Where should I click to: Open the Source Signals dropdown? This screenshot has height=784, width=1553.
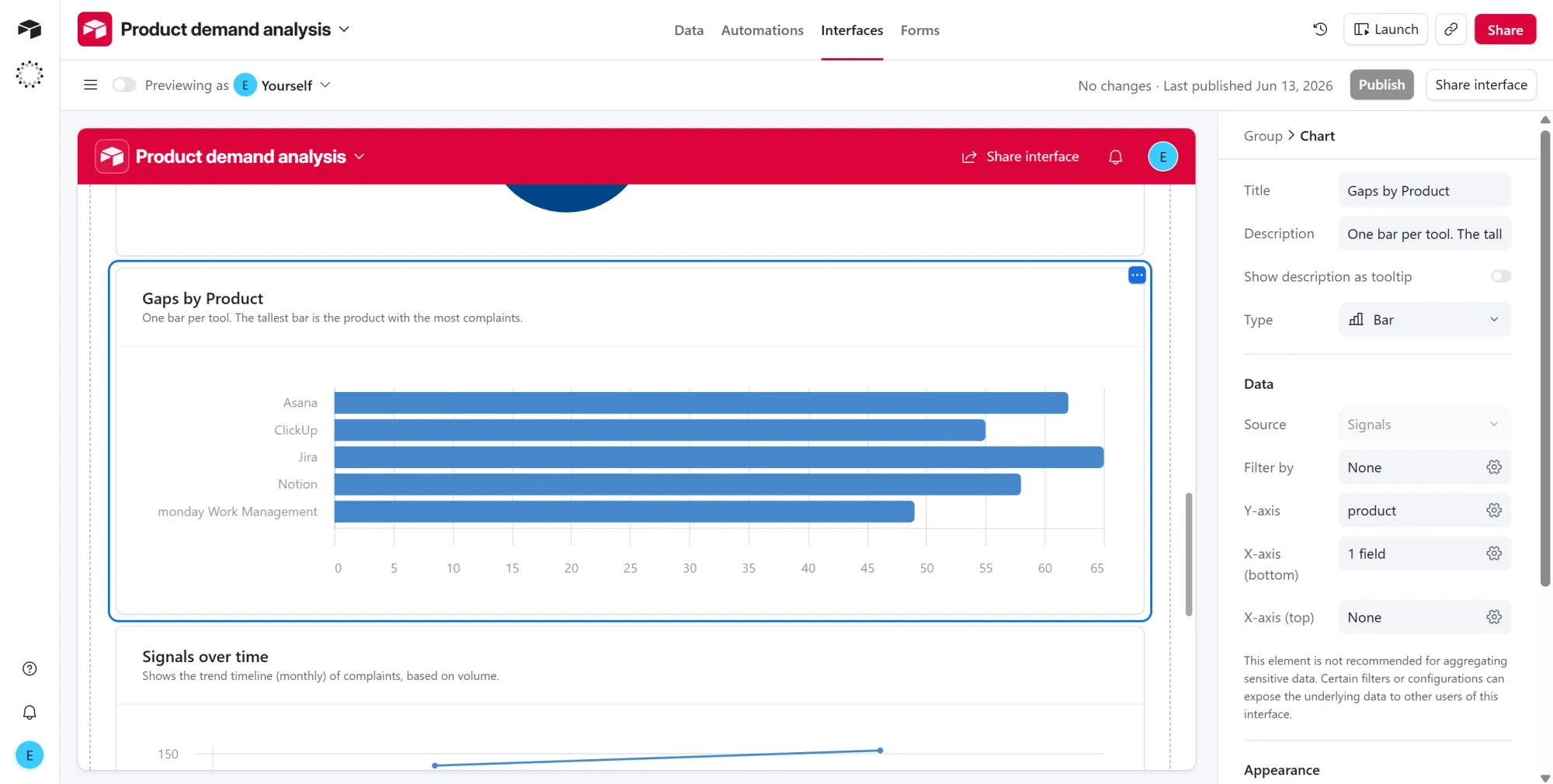point(1424,425)
